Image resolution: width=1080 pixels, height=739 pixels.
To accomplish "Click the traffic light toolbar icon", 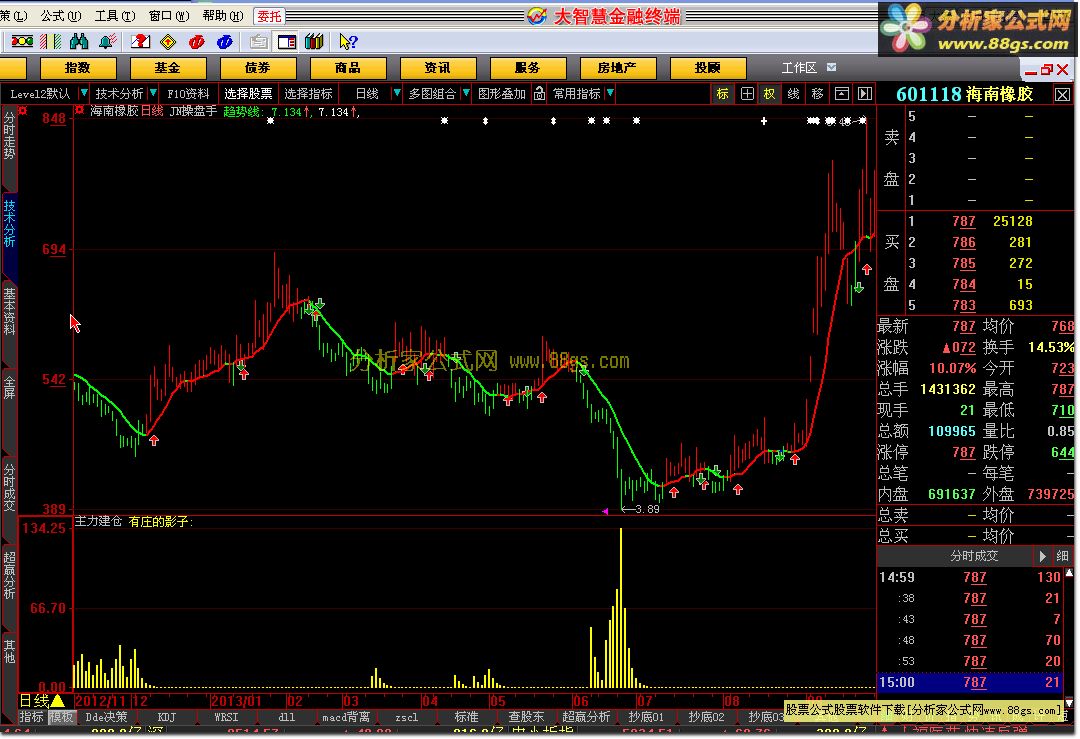I will (x=22, y=42).
